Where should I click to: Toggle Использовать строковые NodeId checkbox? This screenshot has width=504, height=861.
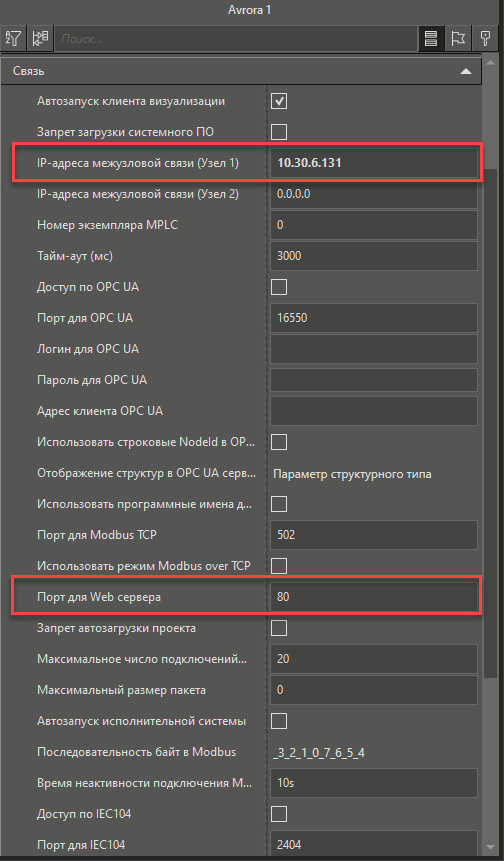pos(279,442)
